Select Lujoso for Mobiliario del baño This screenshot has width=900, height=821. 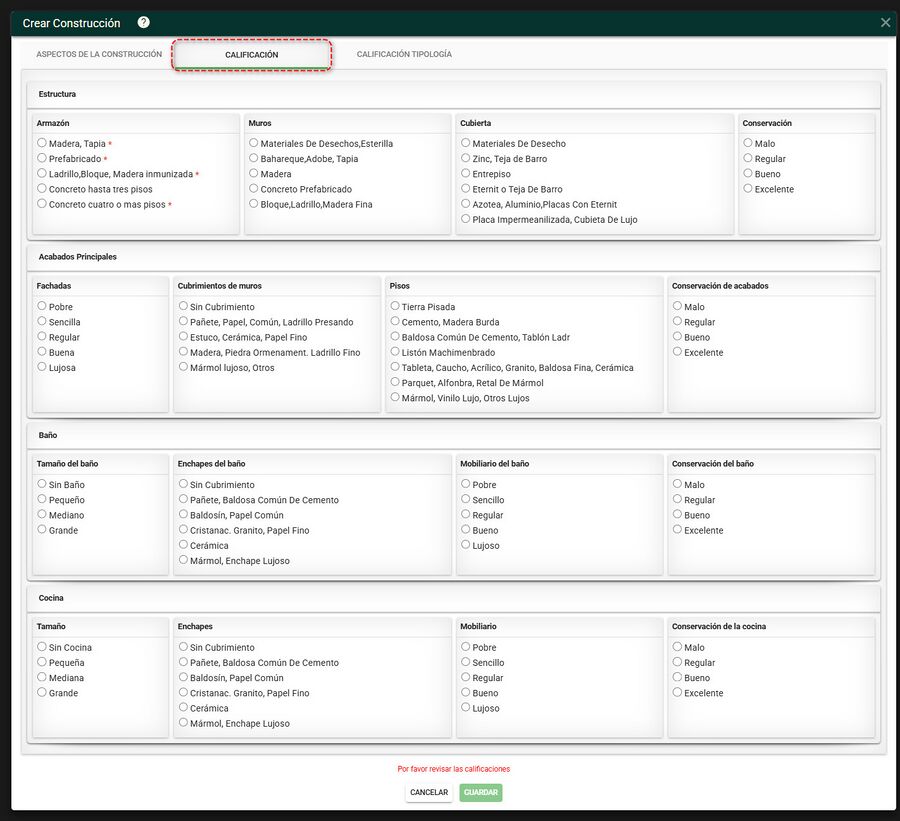tap(465, 544)
